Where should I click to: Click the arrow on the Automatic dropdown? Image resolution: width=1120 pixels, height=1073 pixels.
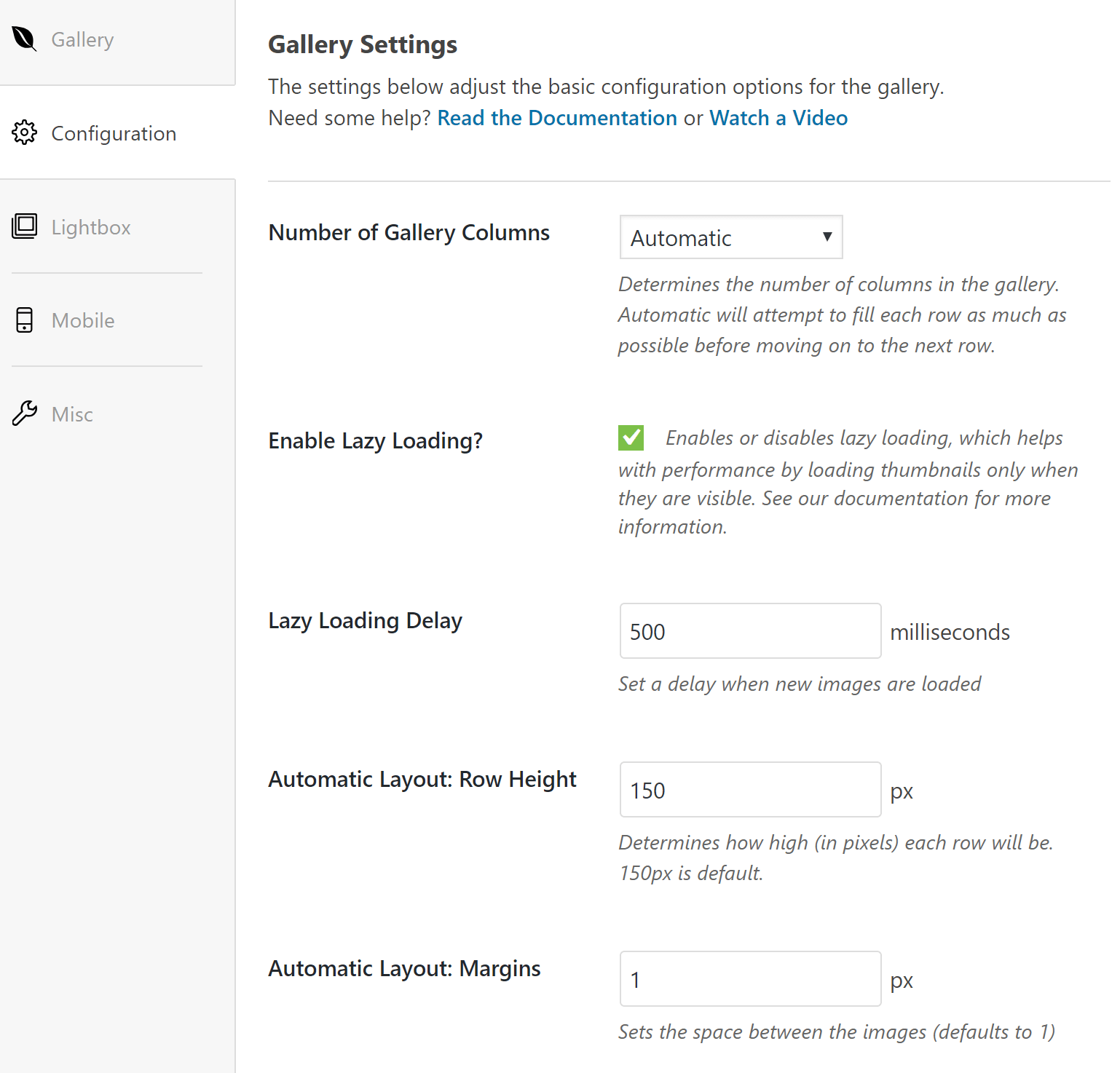827,237
